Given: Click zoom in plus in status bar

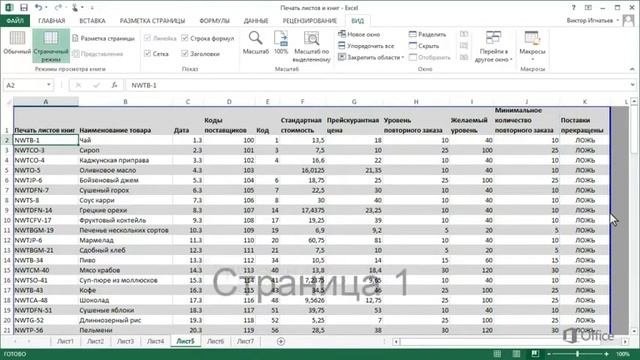Looking at the screenshot, I should tap(607, 354).
